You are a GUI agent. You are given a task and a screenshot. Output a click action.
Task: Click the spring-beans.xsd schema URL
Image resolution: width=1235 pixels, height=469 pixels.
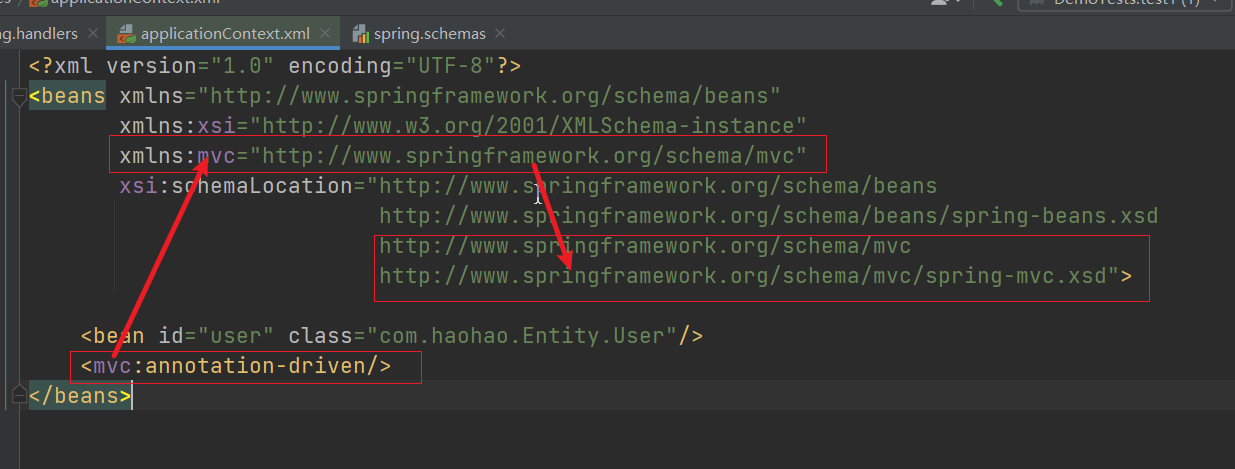pos(768,216)
